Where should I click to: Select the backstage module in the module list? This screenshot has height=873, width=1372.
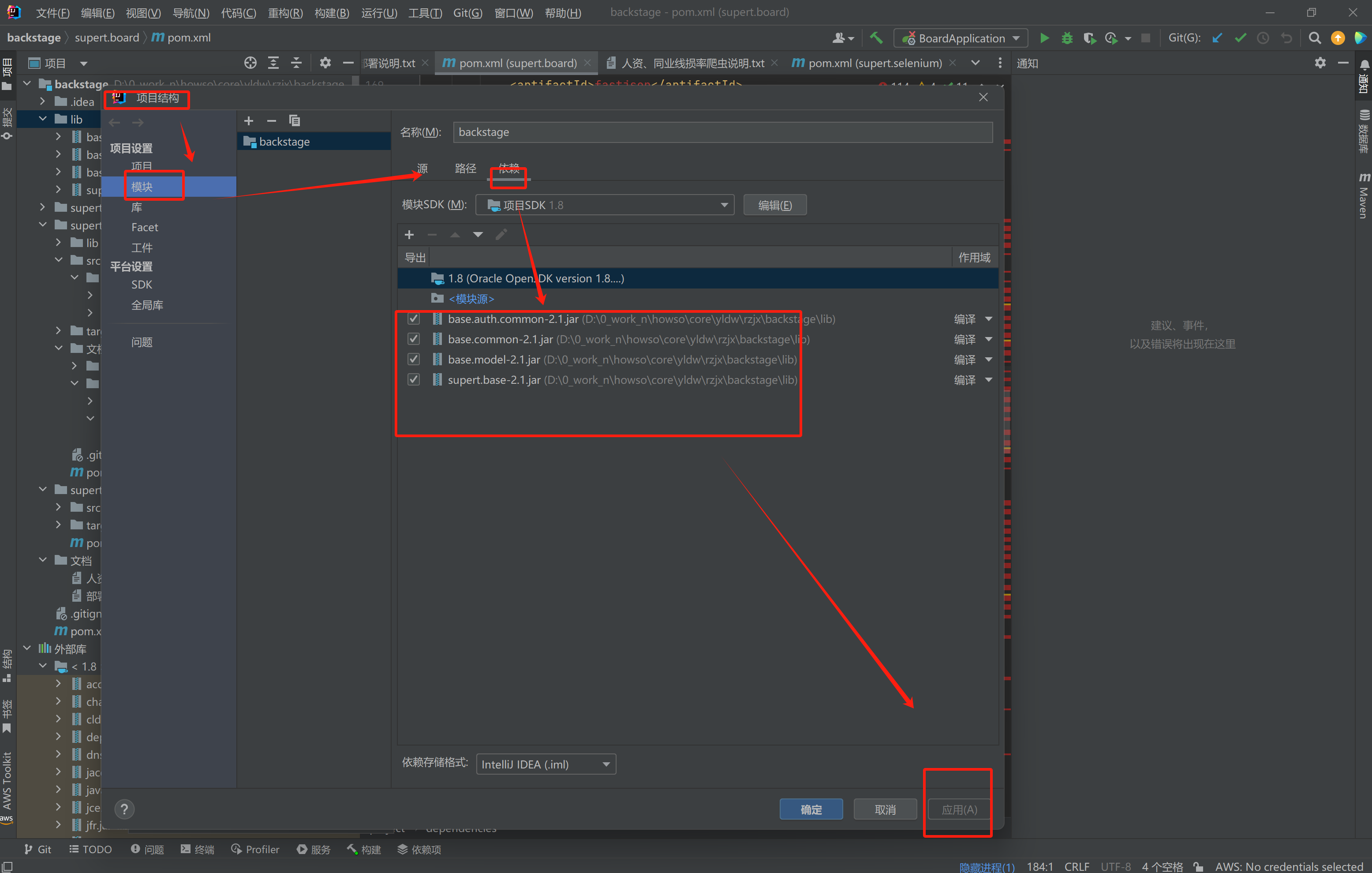314,141
